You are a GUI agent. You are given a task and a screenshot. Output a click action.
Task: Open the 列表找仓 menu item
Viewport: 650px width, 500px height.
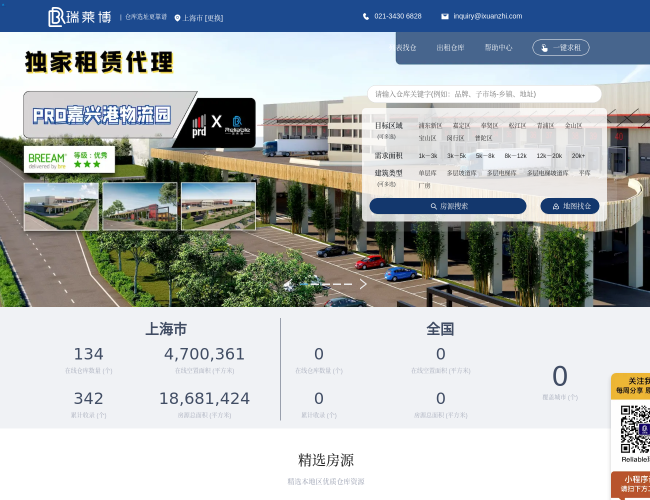(x=403, y=48)
